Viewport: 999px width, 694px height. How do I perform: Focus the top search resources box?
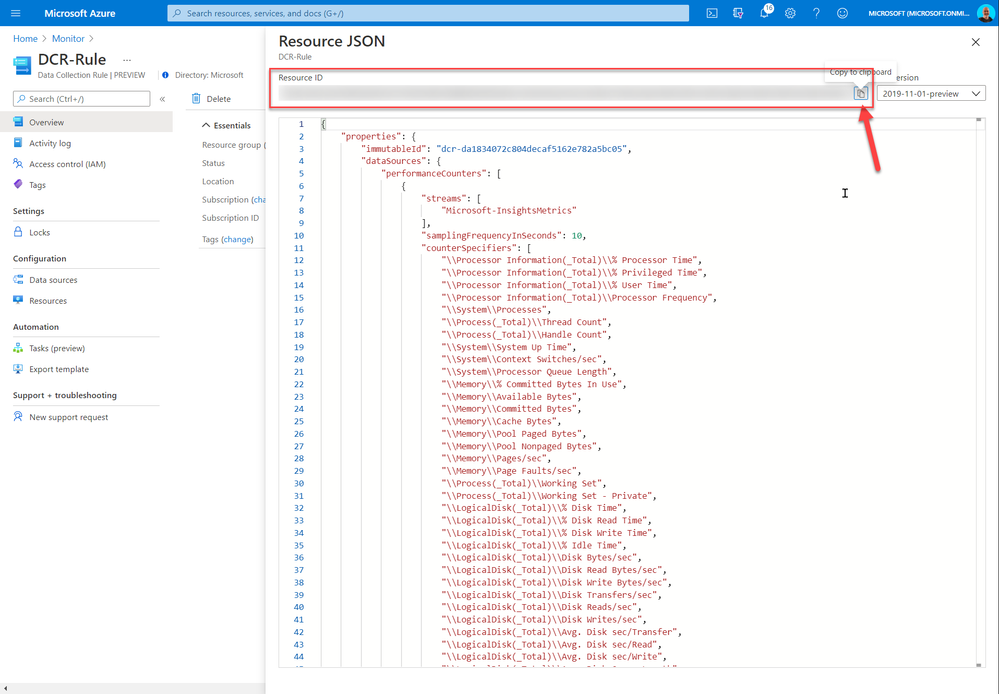(428, 13)
